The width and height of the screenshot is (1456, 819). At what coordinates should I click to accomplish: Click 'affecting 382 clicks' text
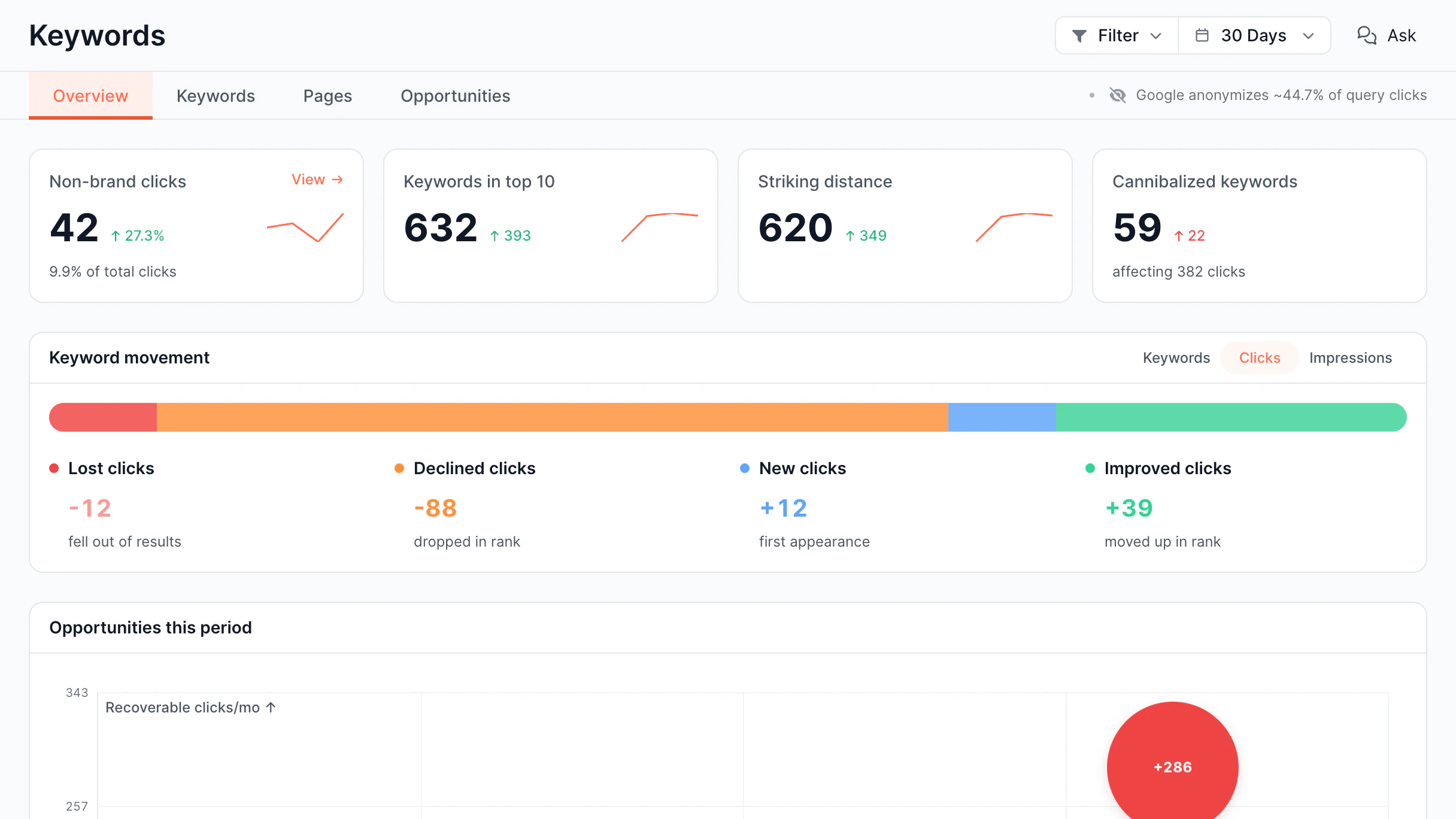(x=1178, y=272)
